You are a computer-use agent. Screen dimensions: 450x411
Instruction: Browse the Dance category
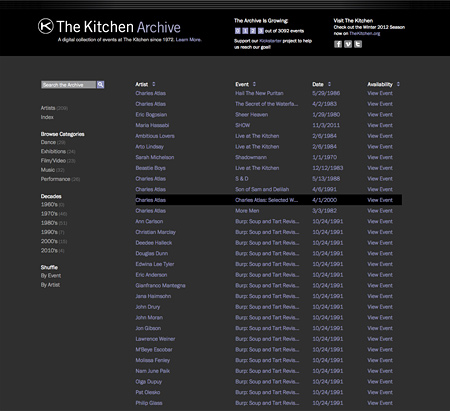coord(48,142)
